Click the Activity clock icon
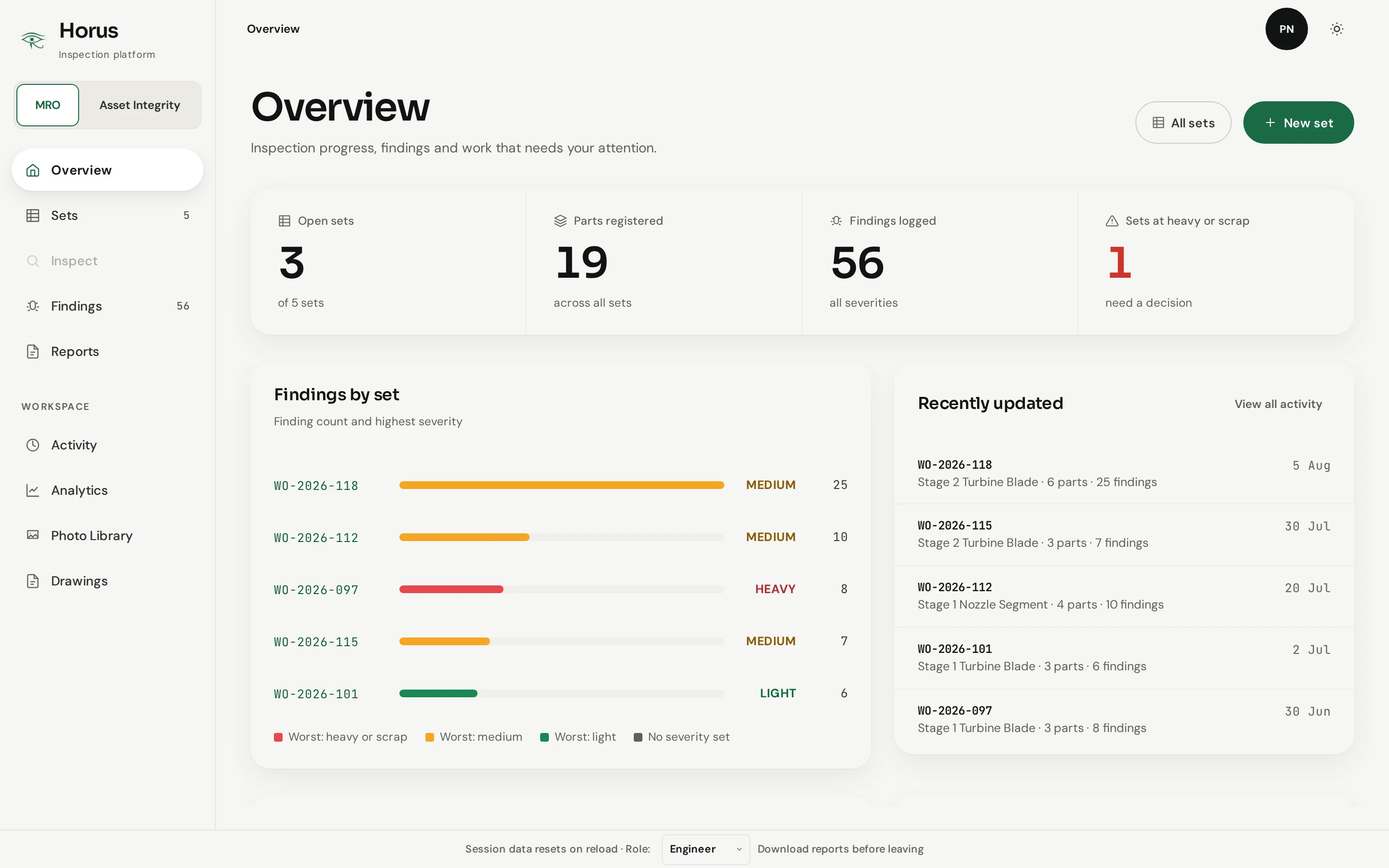This screenshot has height=868, width=1389. (x=33, y=445)
